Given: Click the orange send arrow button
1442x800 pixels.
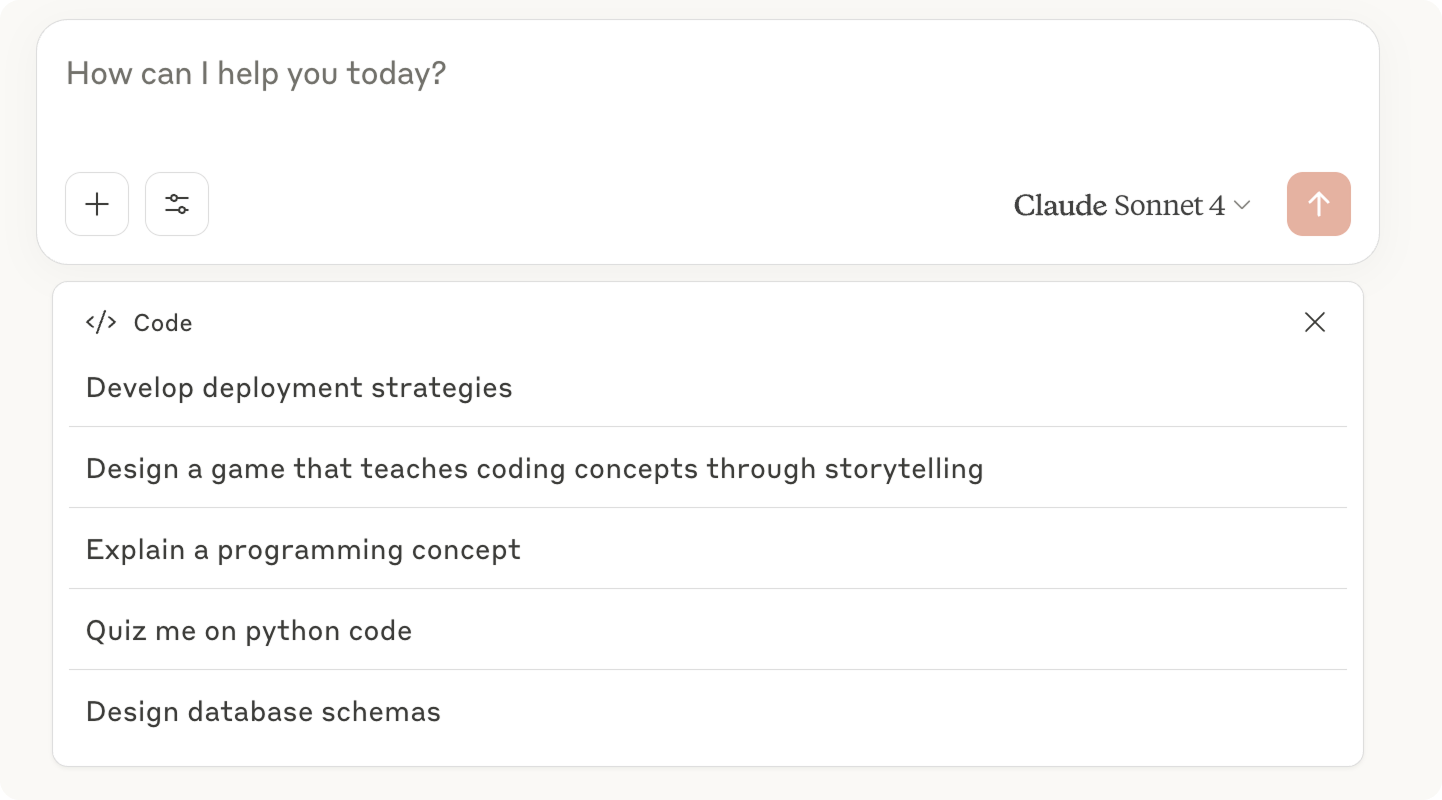Looking at the screenshot, I should 1319,204.
